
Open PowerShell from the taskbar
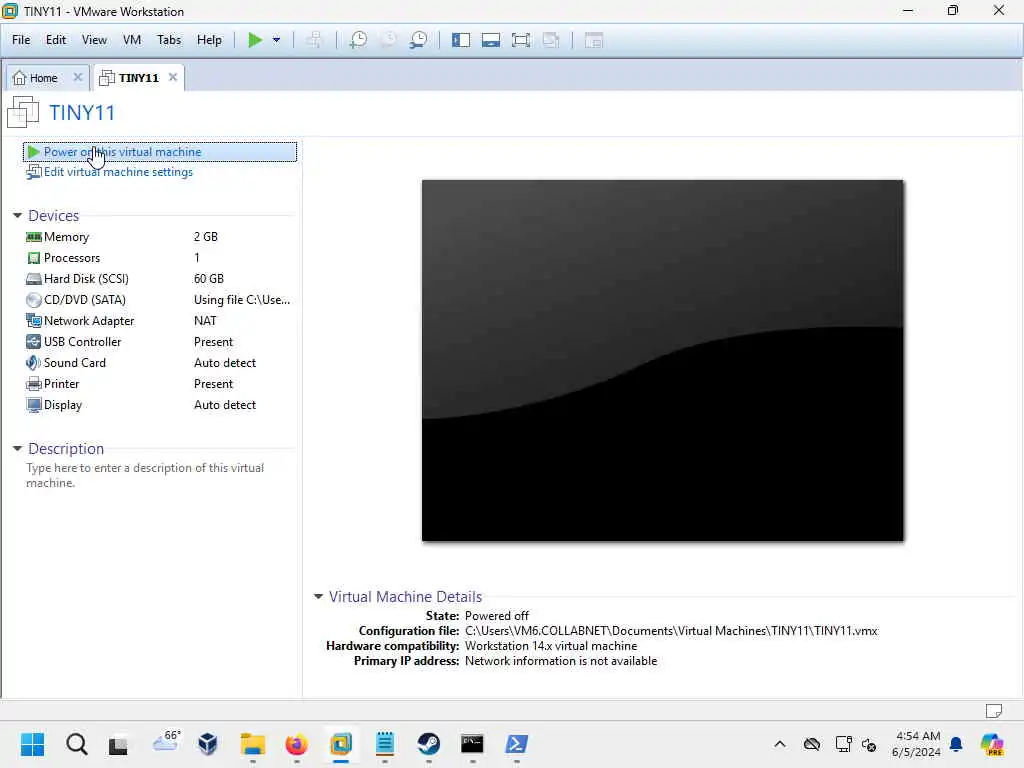point(516,743)
